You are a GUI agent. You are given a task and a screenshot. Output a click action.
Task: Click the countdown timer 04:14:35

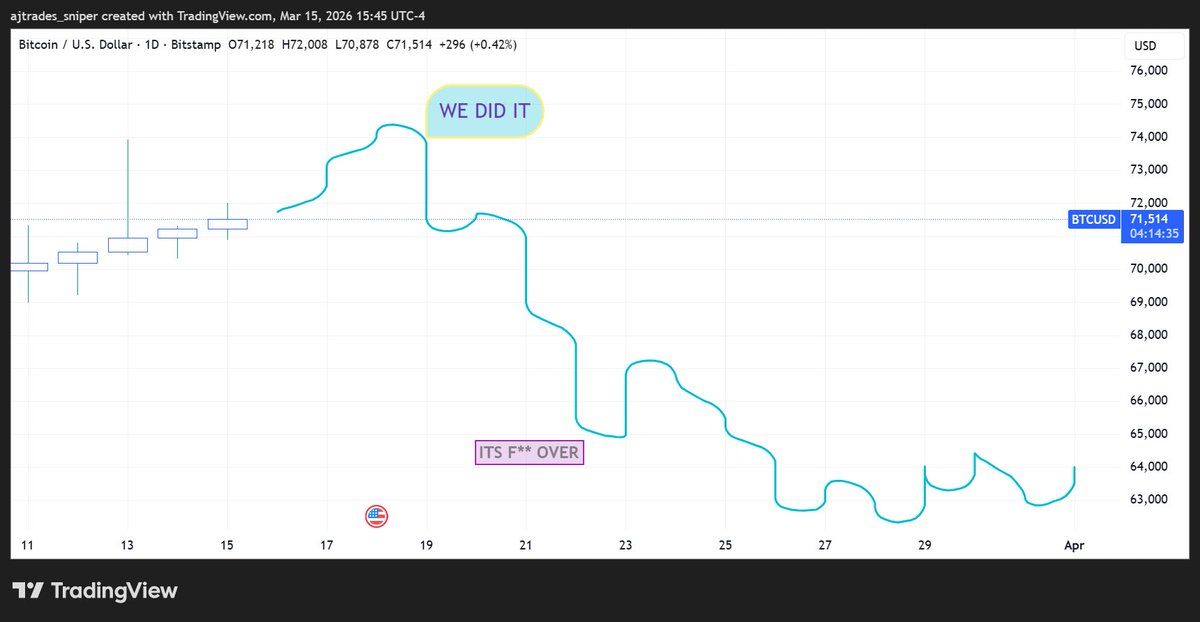pos(1153,233)
